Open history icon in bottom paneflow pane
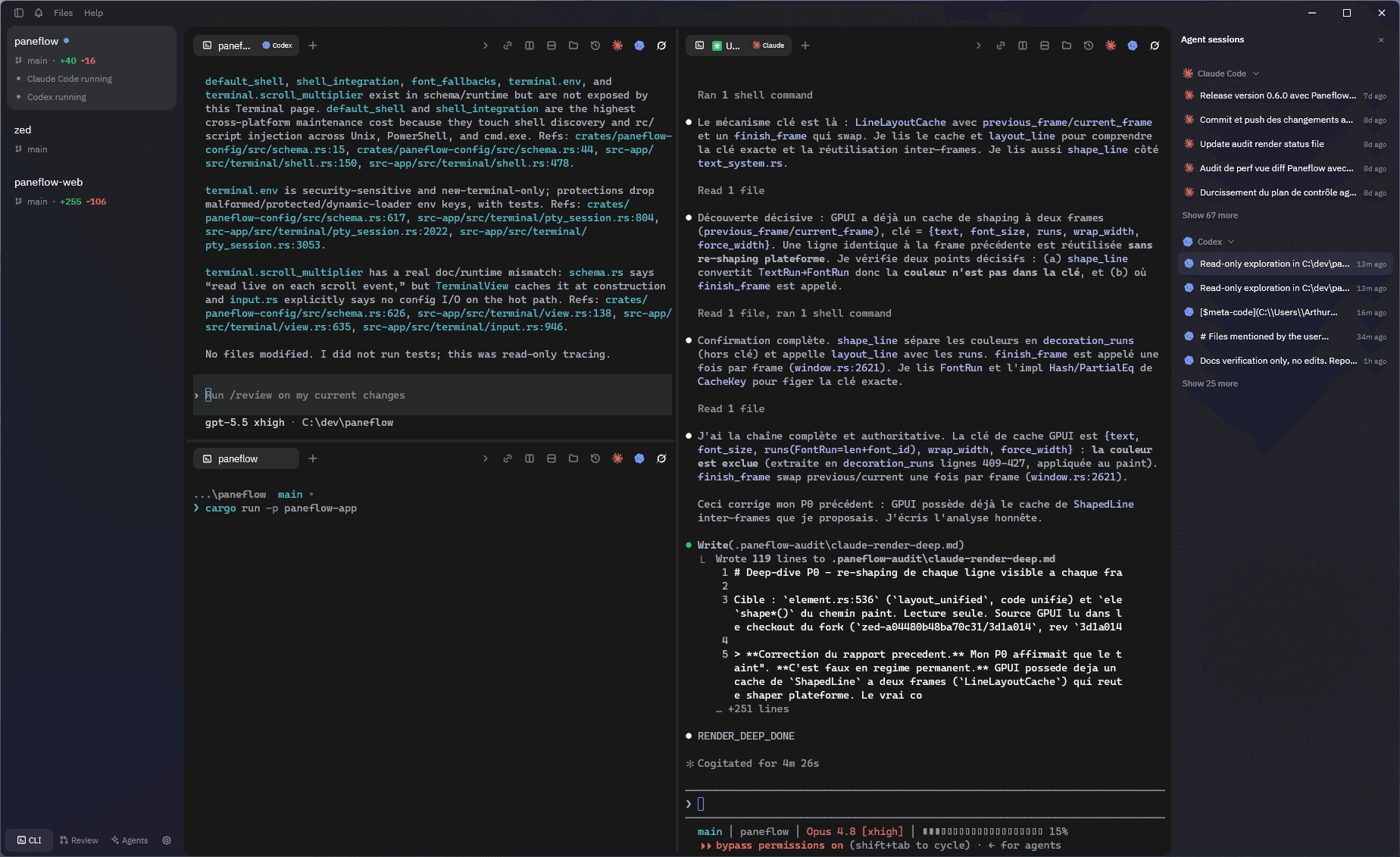The height and width of the screenshot is (857, 1400). (595, 458)
